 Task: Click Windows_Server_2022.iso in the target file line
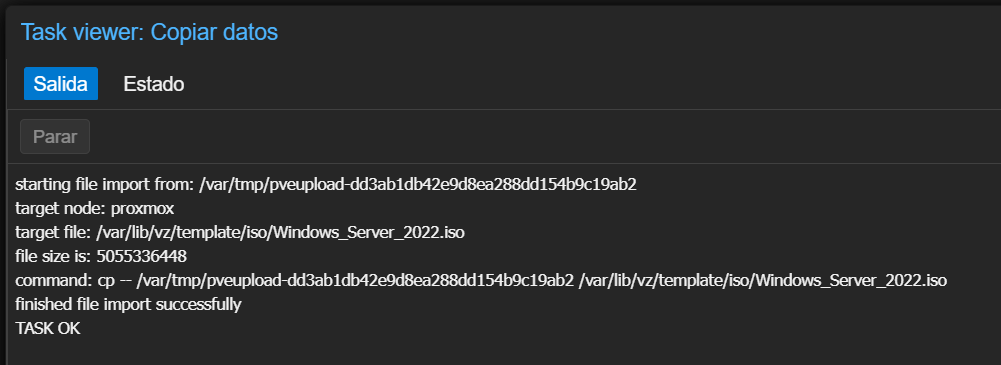370,233
